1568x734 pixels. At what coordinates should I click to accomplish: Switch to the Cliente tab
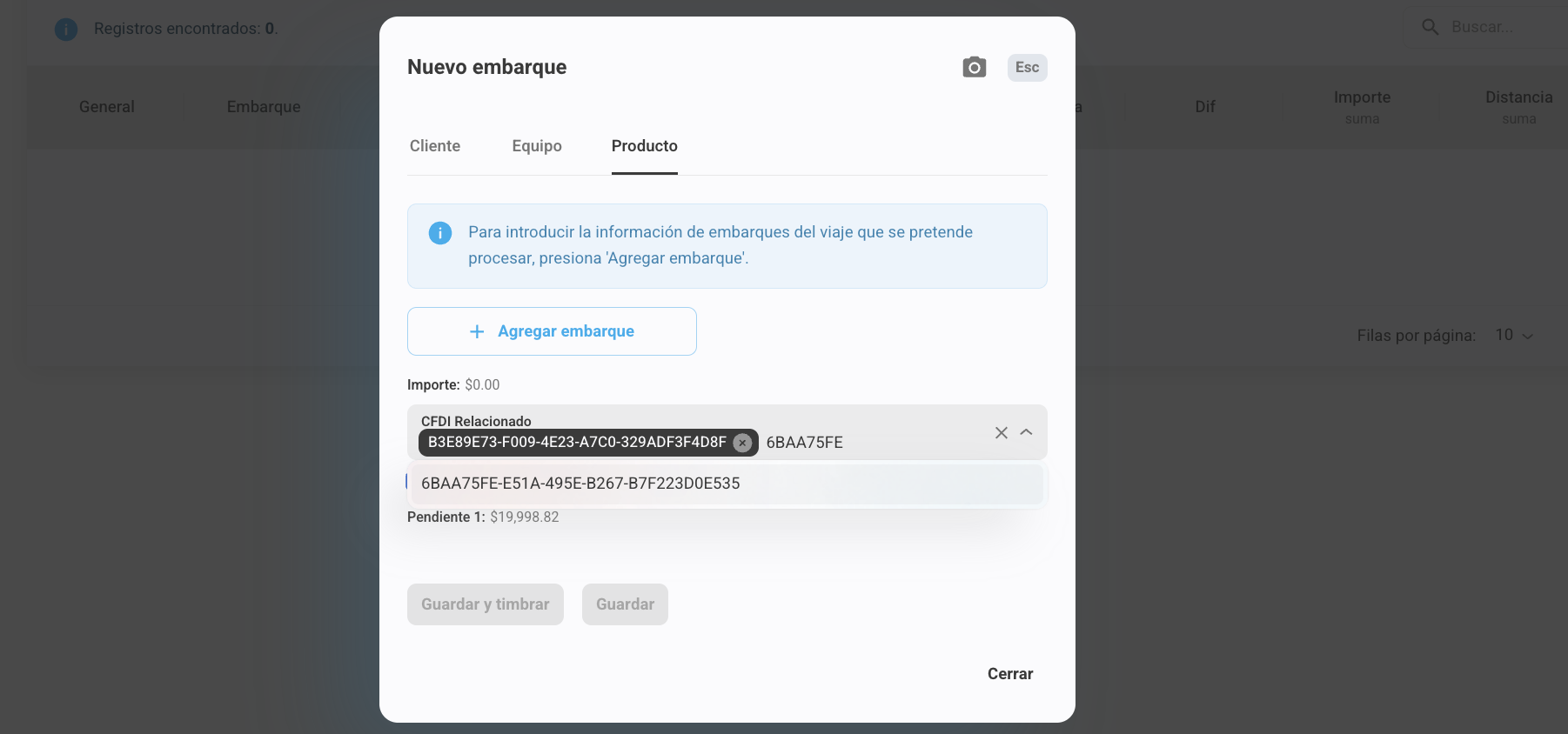(435, 146)
